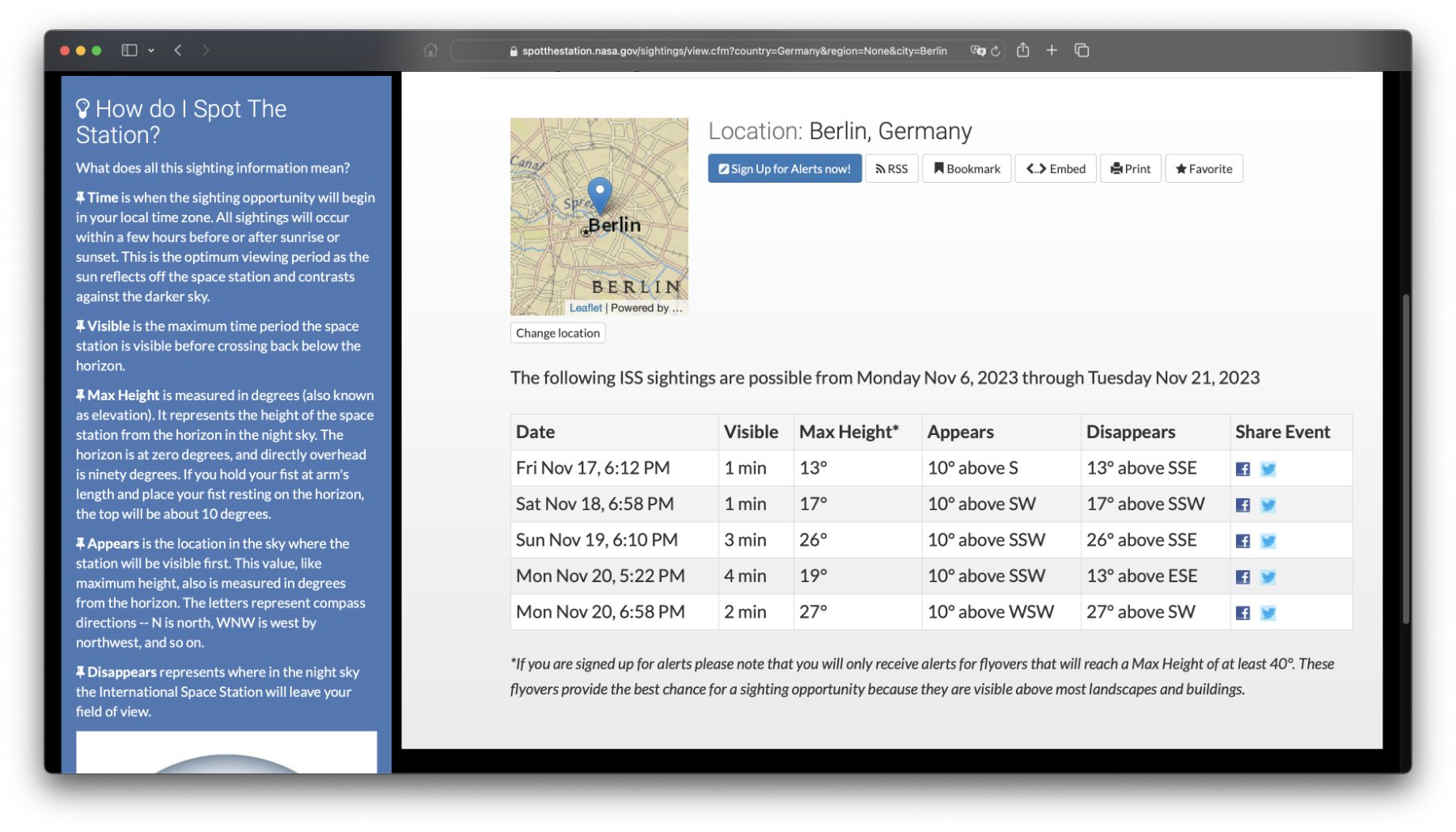Click the blue map pin on Berlin map
The image size is (1456, 832).
(x=599, y=194)
